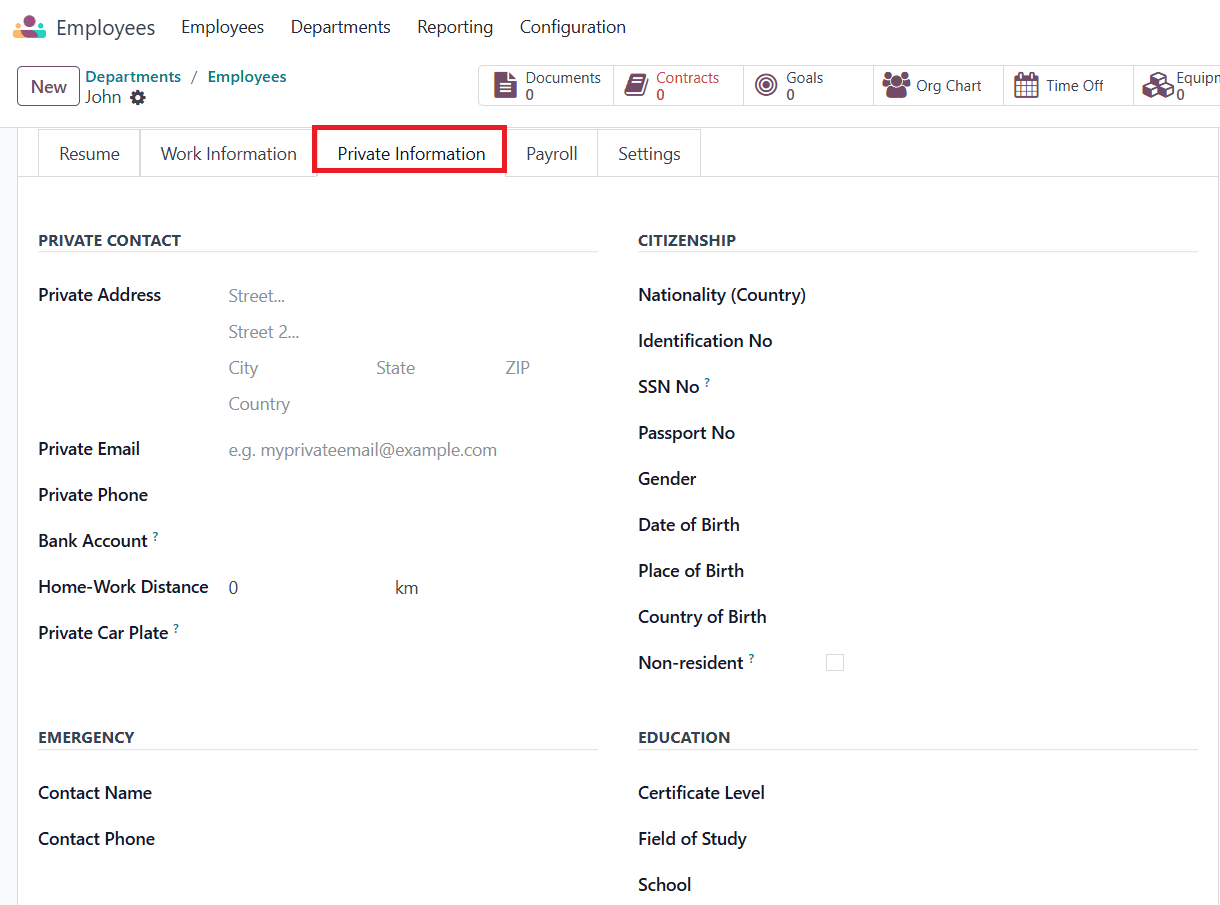Show the Private Car Plate help icon
The height and width of the screenshot is (905, 1220).
[x=176, y=628]
